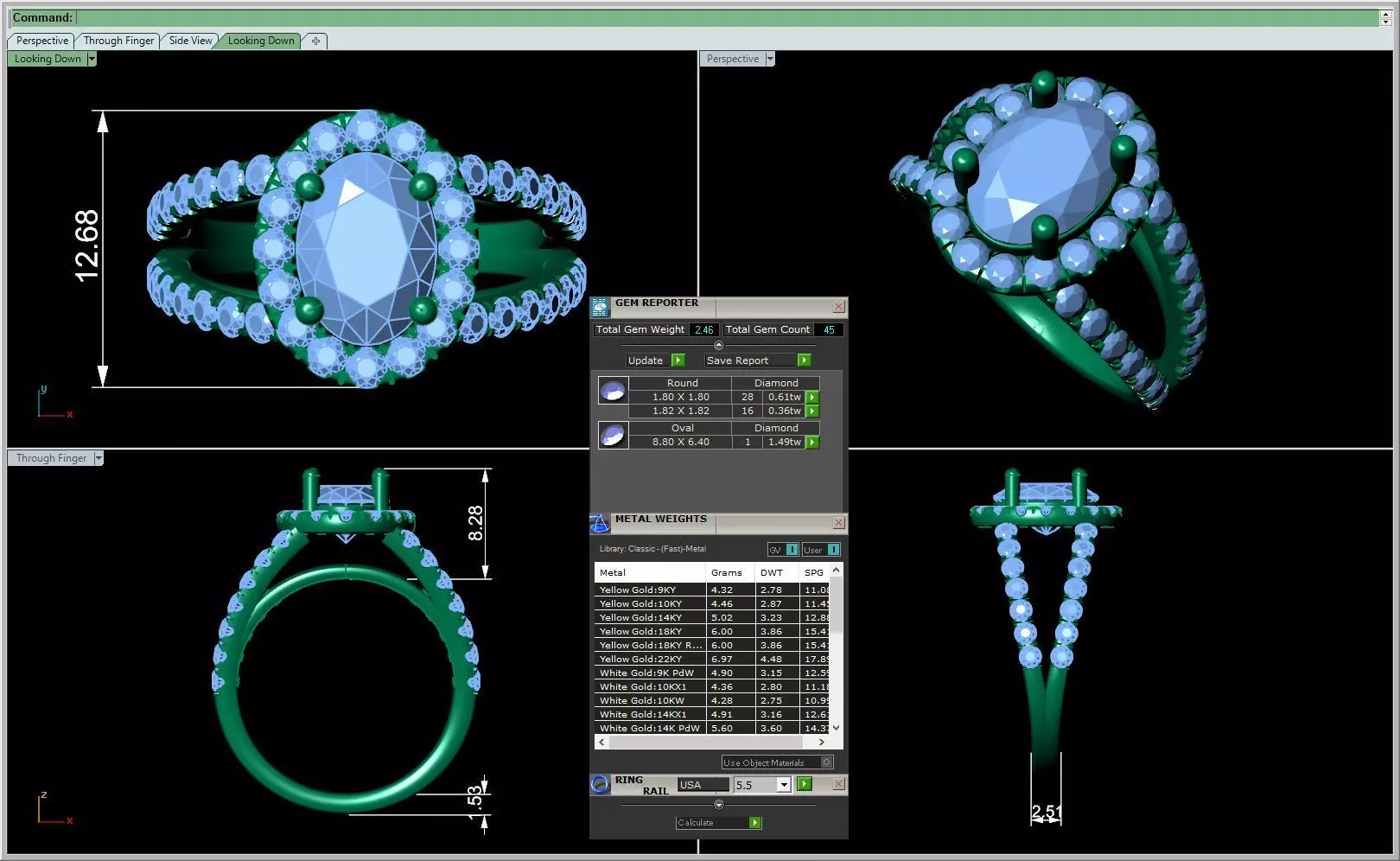This screenshot has width=1400, height=861.
Task: Toggle the User switch in Metal Weights
Action: 821,550
